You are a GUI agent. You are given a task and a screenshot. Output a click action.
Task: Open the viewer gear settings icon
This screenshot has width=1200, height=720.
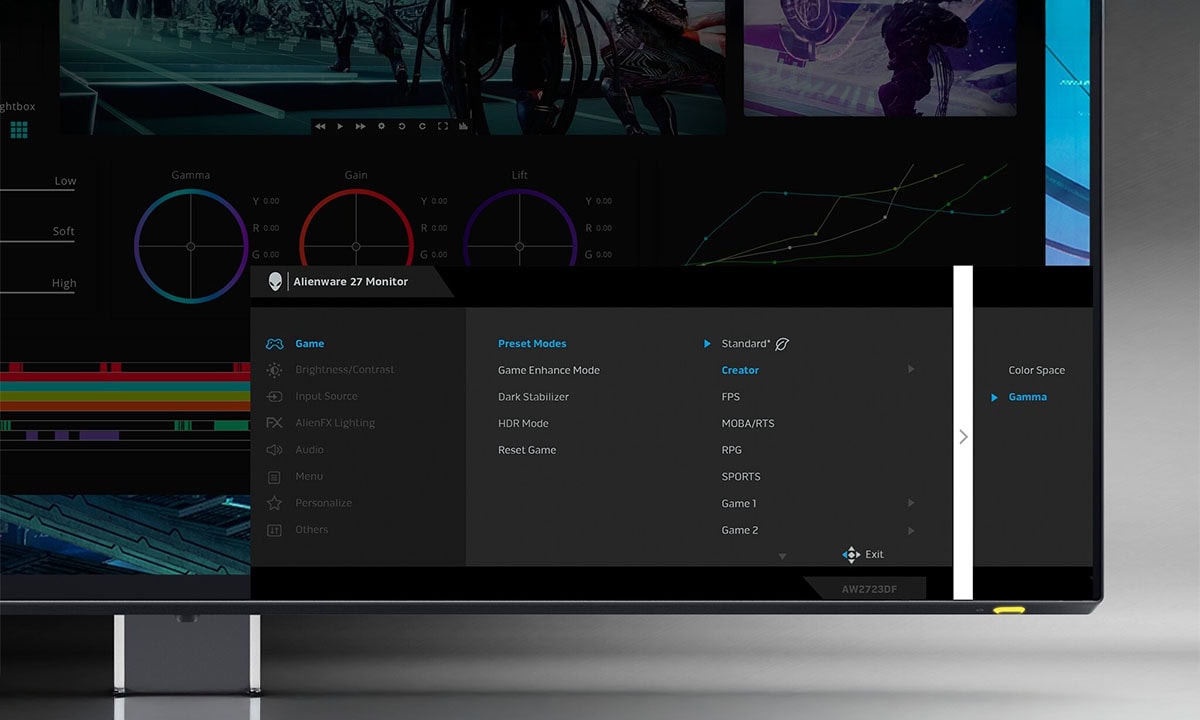pos(381,126)
